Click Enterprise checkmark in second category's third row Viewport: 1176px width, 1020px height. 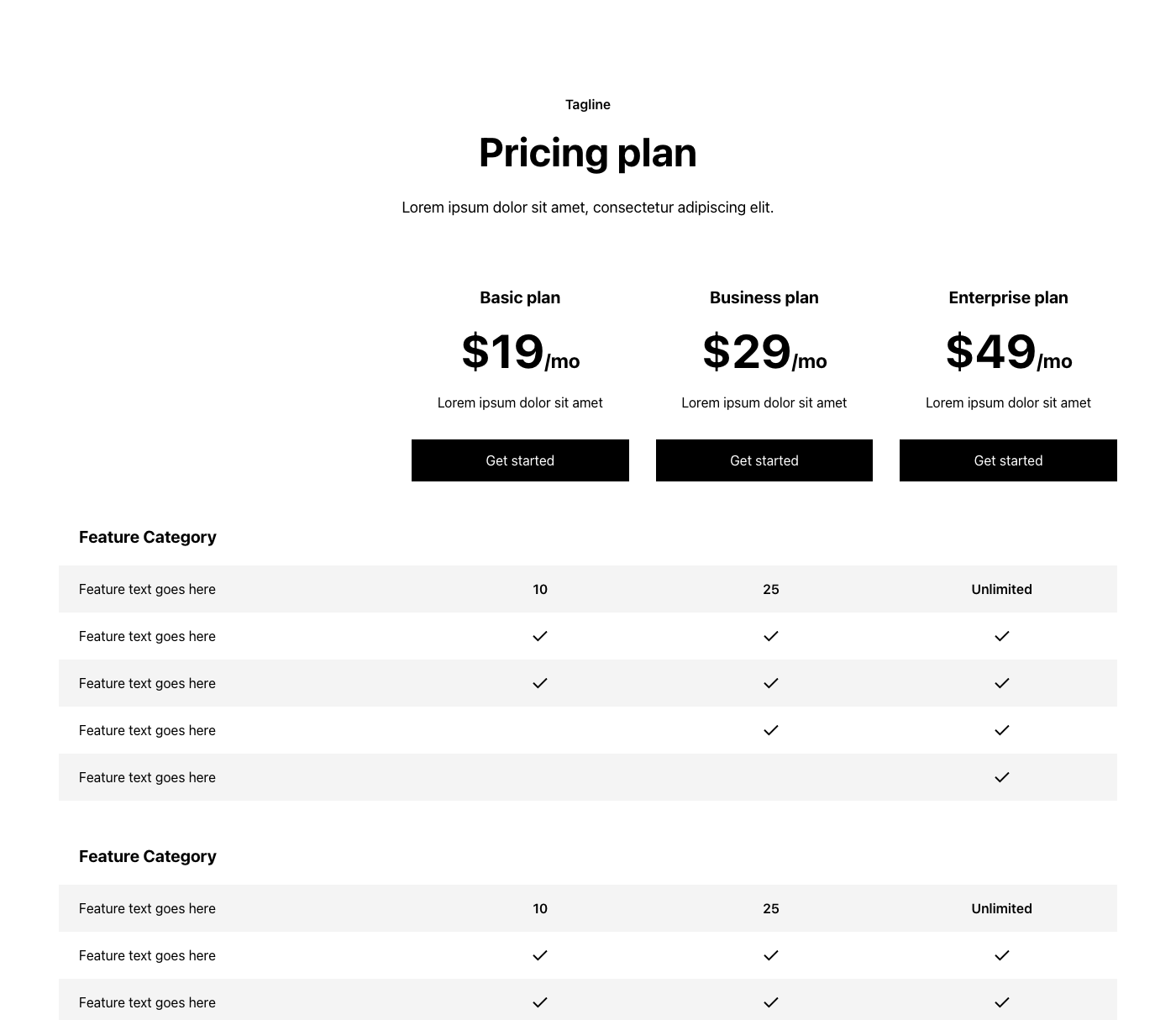click(x=1001, y=1002)
